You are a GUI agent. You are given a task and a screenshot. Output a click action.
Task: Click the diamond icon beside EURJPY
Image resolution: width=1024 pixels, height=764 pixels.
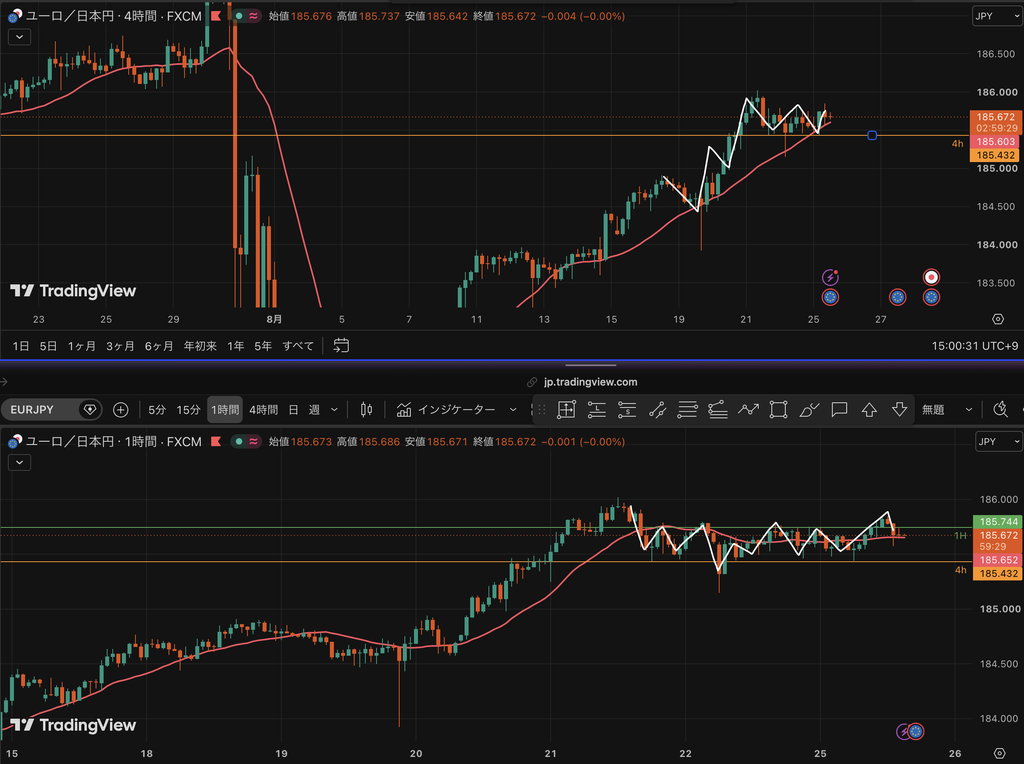pos(90,409)
